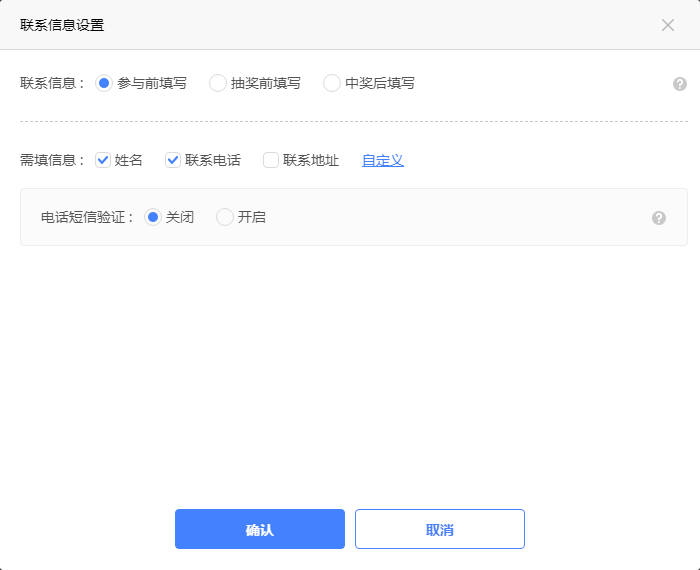700x570 pixels.
Task: Click empty area of dialog title bar
Action: pyautogui.click(x=380, y=25)
